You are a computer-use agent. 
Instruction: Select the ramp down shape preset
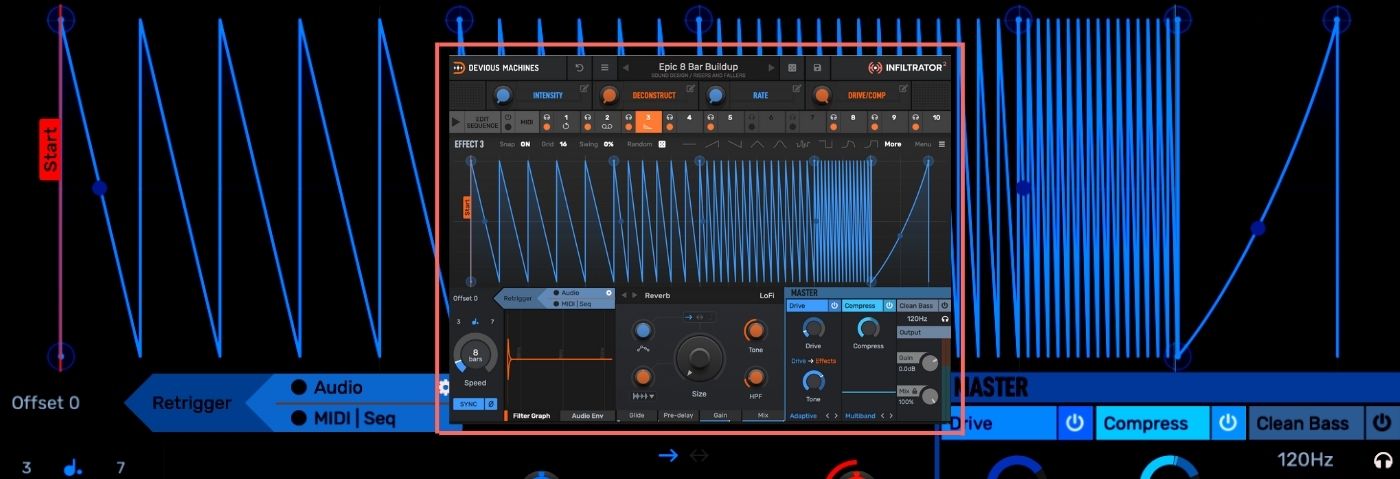pyautogui.click(x=735, y=144)
